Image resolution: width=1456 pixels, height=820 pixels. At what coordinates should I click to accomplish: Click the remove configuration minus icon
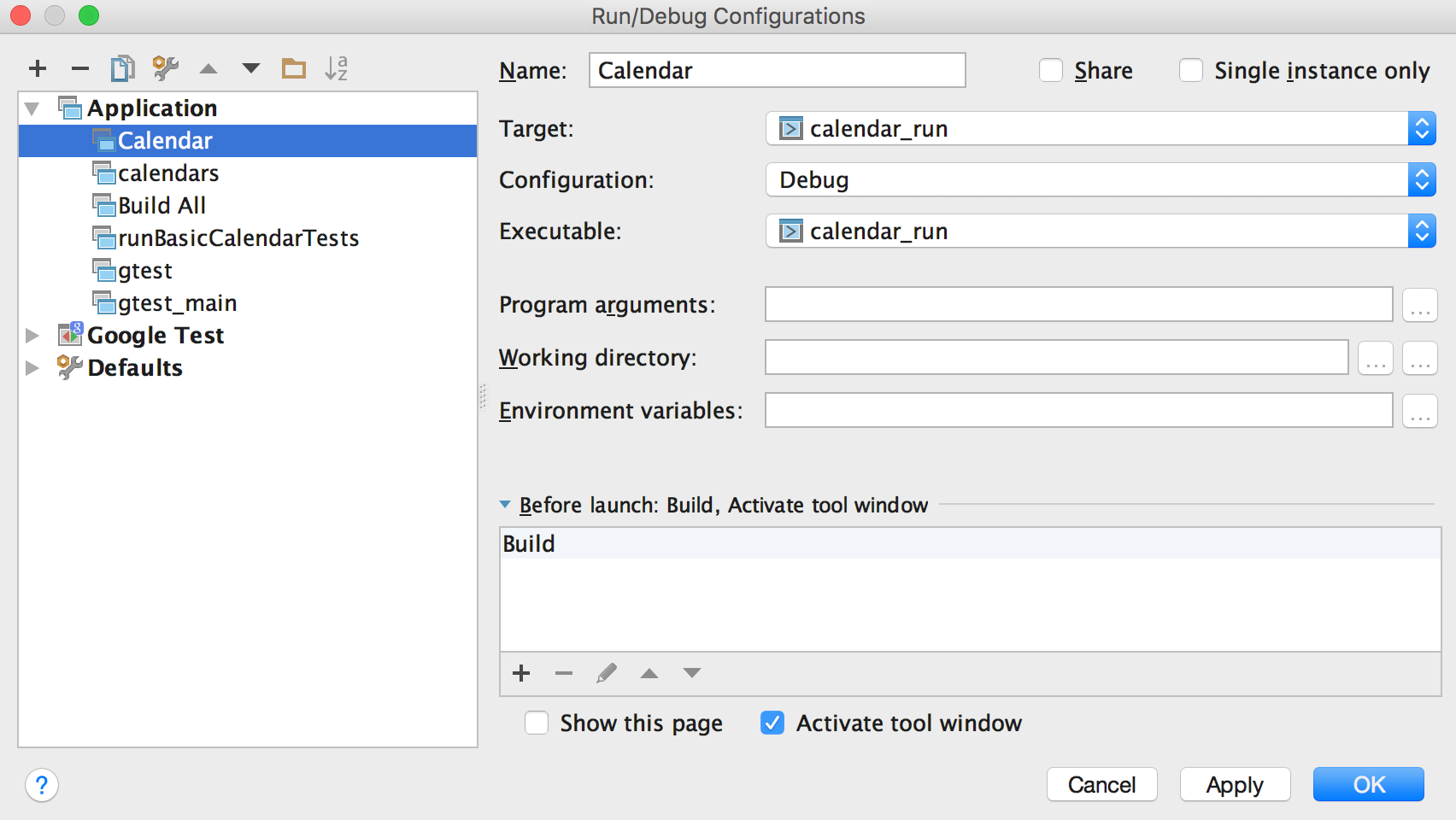pyautogui.click(x=80, y=68)
